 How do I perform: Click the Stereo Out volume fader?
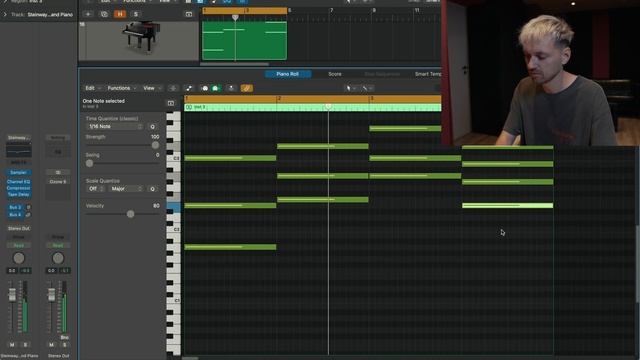click(x=51, y=294)
